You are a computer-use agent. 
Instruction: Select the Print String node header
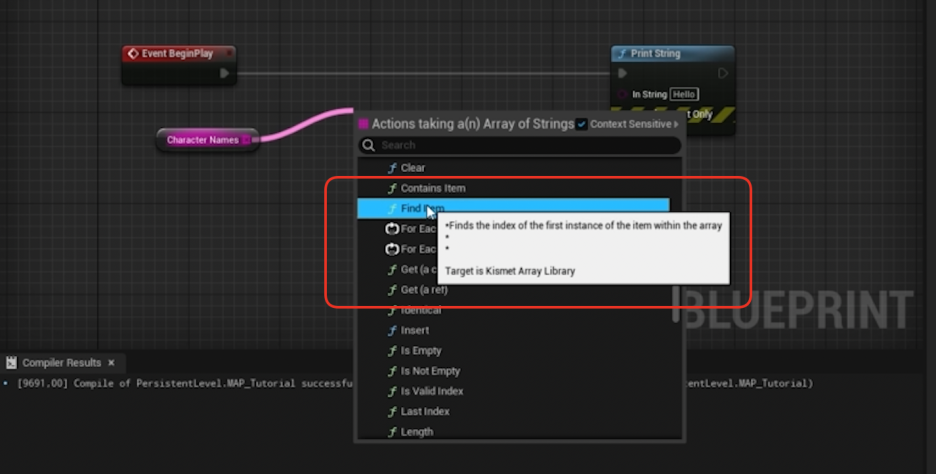click(673, 54)
